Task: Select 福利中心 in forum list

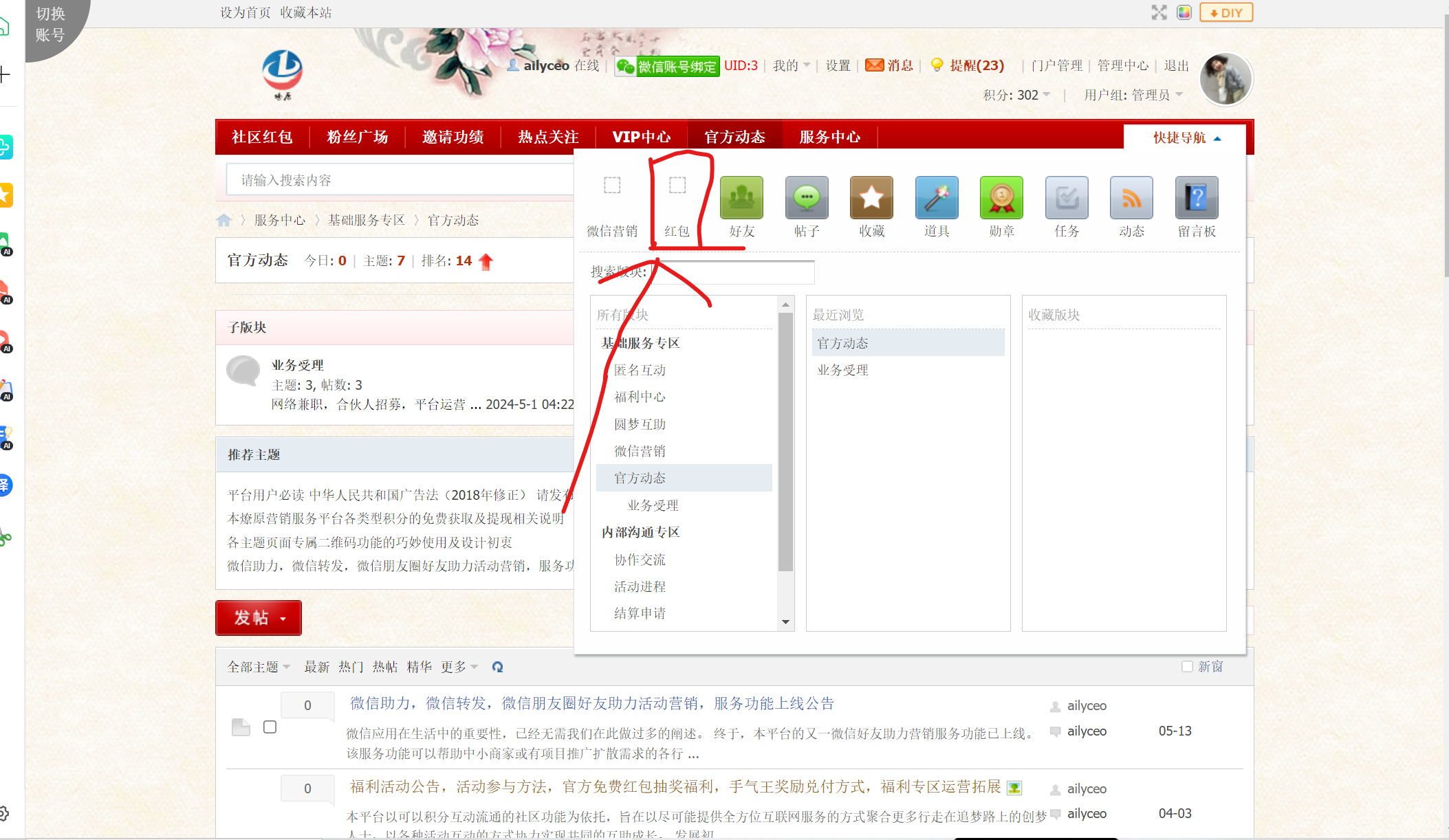Action: [x=640, y=397]
